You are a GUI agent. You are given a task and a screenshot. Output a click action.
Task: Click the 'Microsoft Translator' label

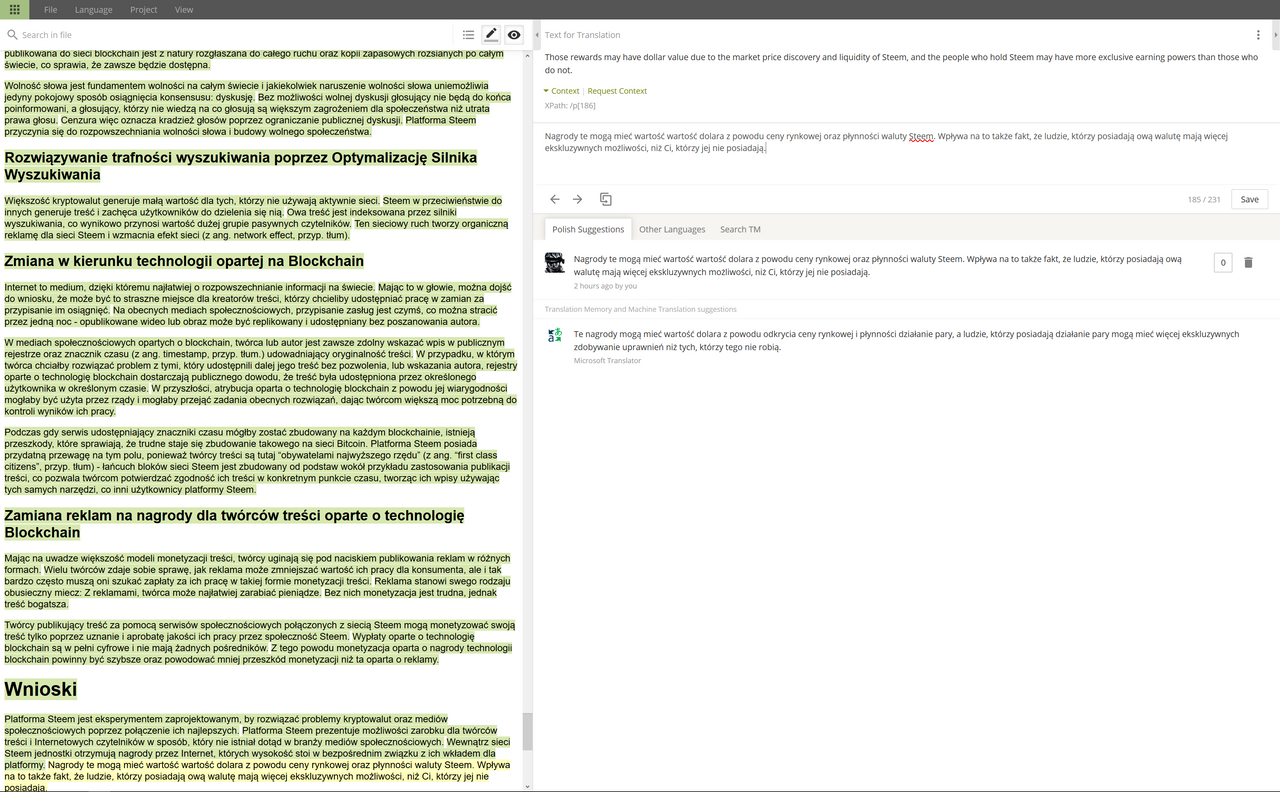point(607,360)
